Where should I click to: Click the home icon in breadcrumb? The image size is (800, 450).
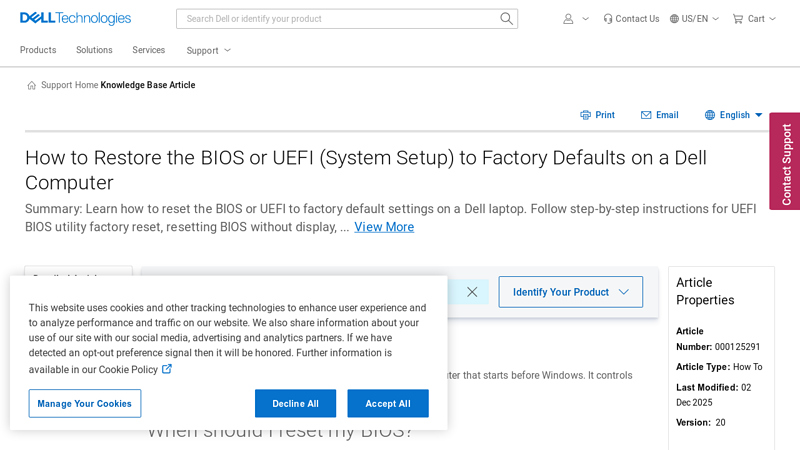(x=32, y=85)
